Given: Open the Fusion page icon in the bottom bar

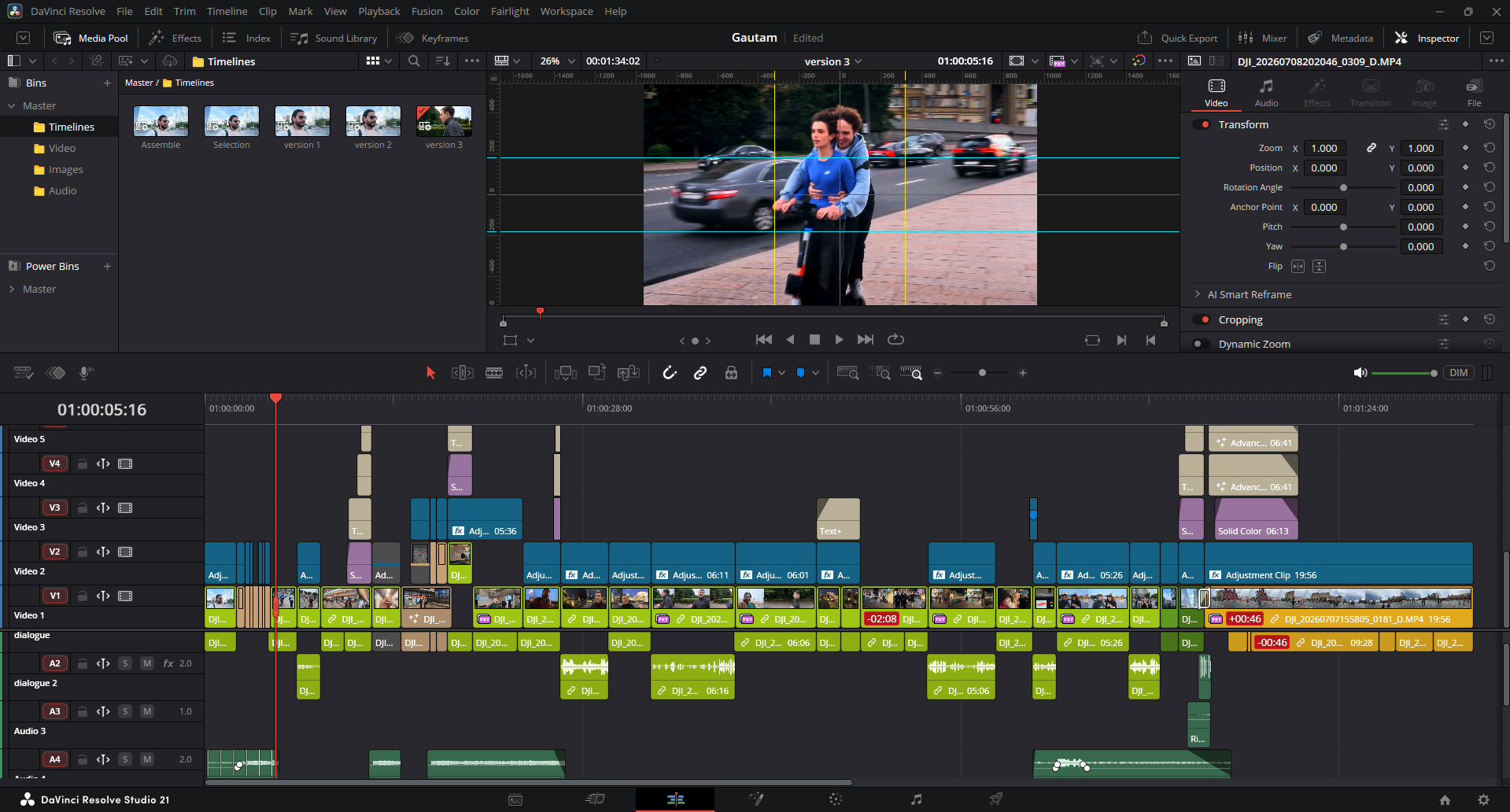Looking at the screenshot, I should [x=756, y=799].
